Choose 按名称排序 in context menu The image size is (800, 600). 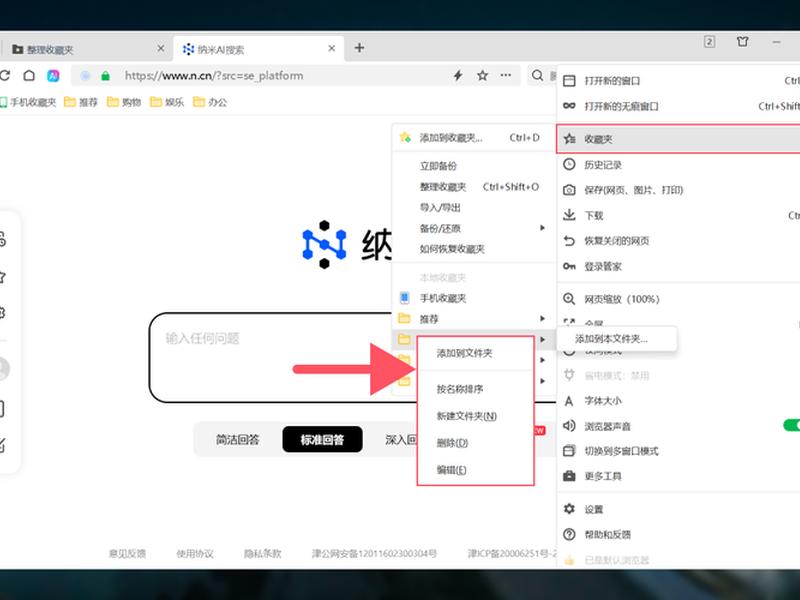pyautogui.click(x=476, y=389)
